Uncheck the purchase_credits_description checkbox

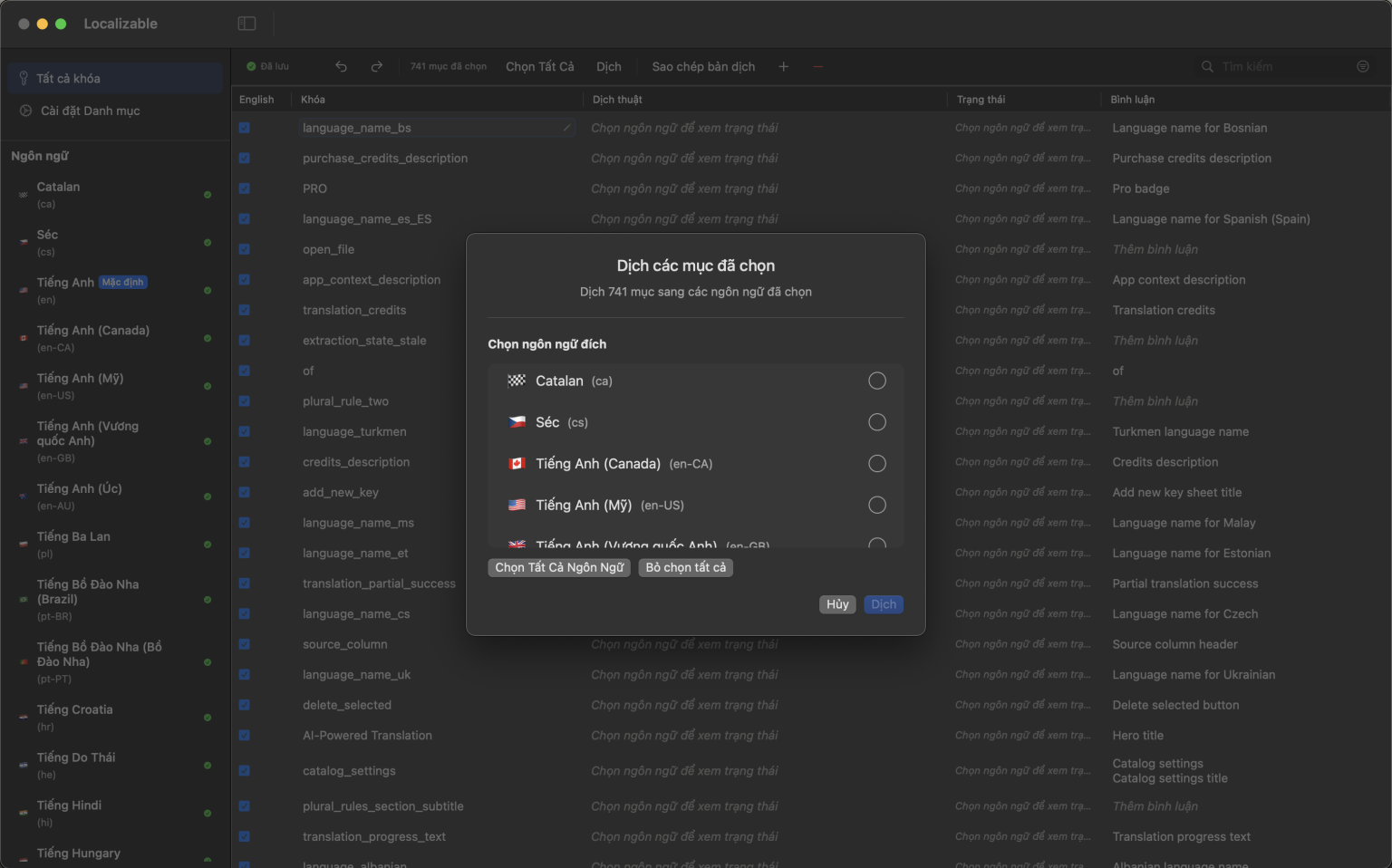tap(245, 159)
